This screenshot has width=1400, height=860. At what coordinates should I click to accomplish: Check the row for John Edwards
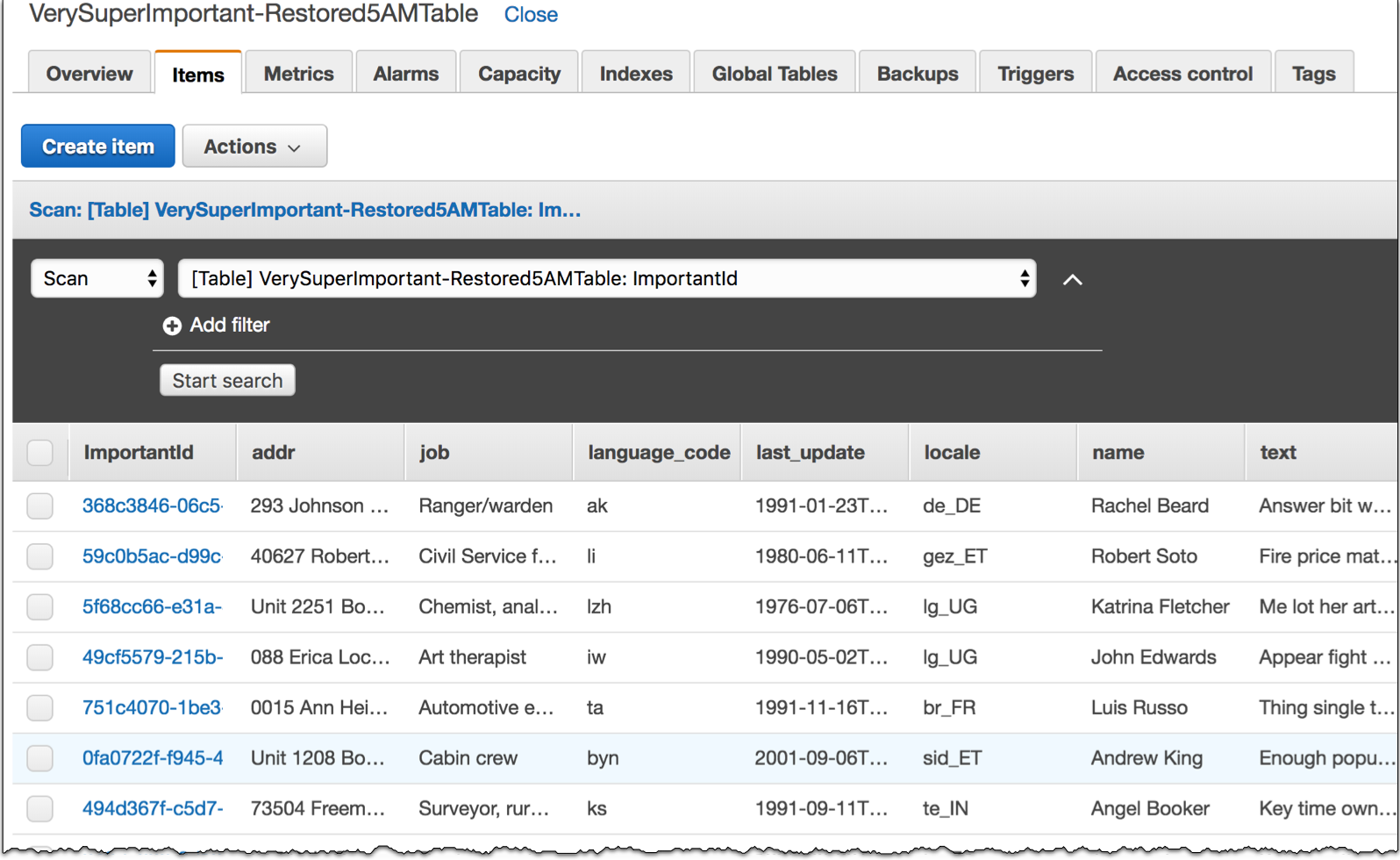[x=39, y=657]
